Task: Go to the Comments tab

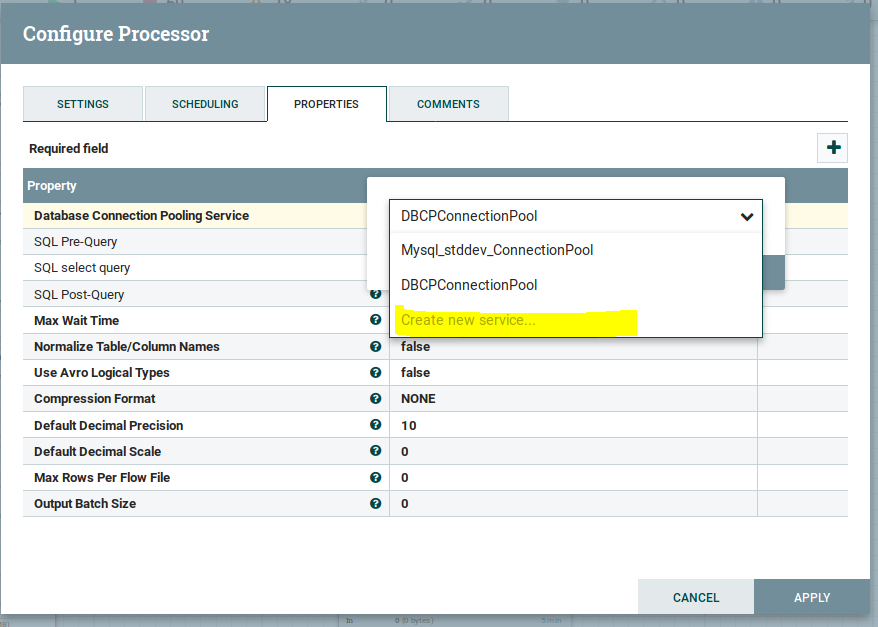Action: click(x=448, y=104)
